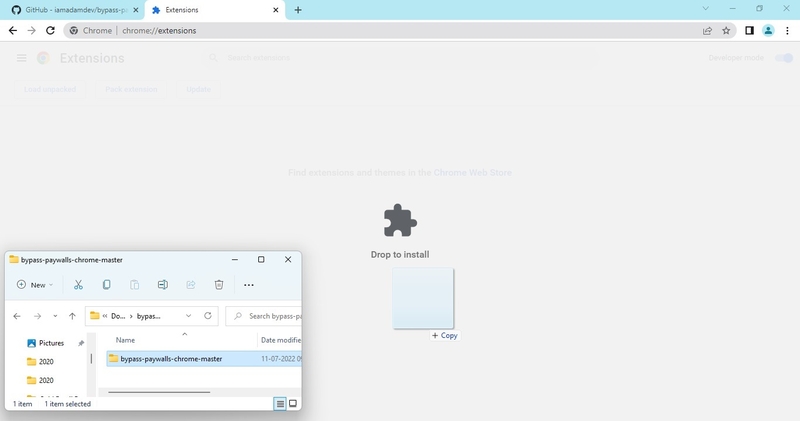
Task: Maximize the File Explorer window
Action: pyautogui.click(x=261, y=259)
